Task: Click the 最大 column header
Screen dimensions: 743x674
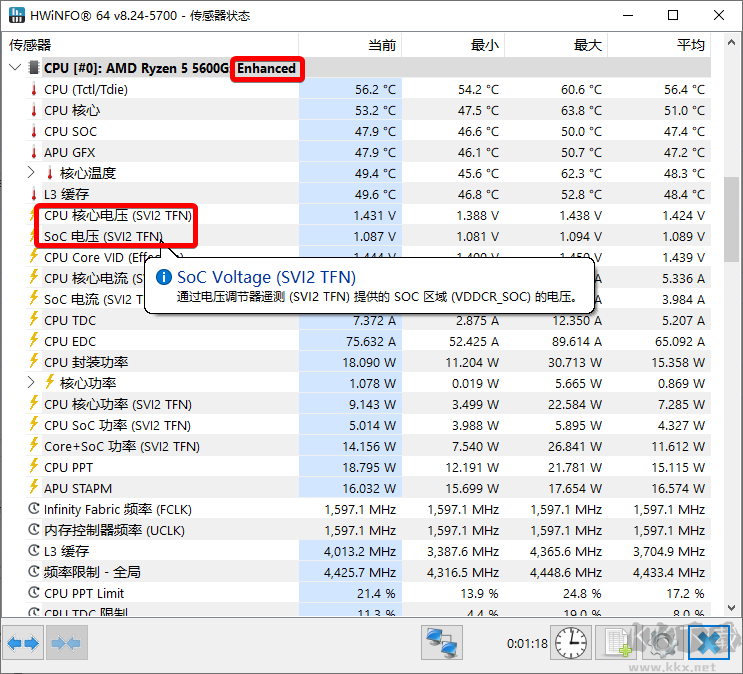Action: 588,45
